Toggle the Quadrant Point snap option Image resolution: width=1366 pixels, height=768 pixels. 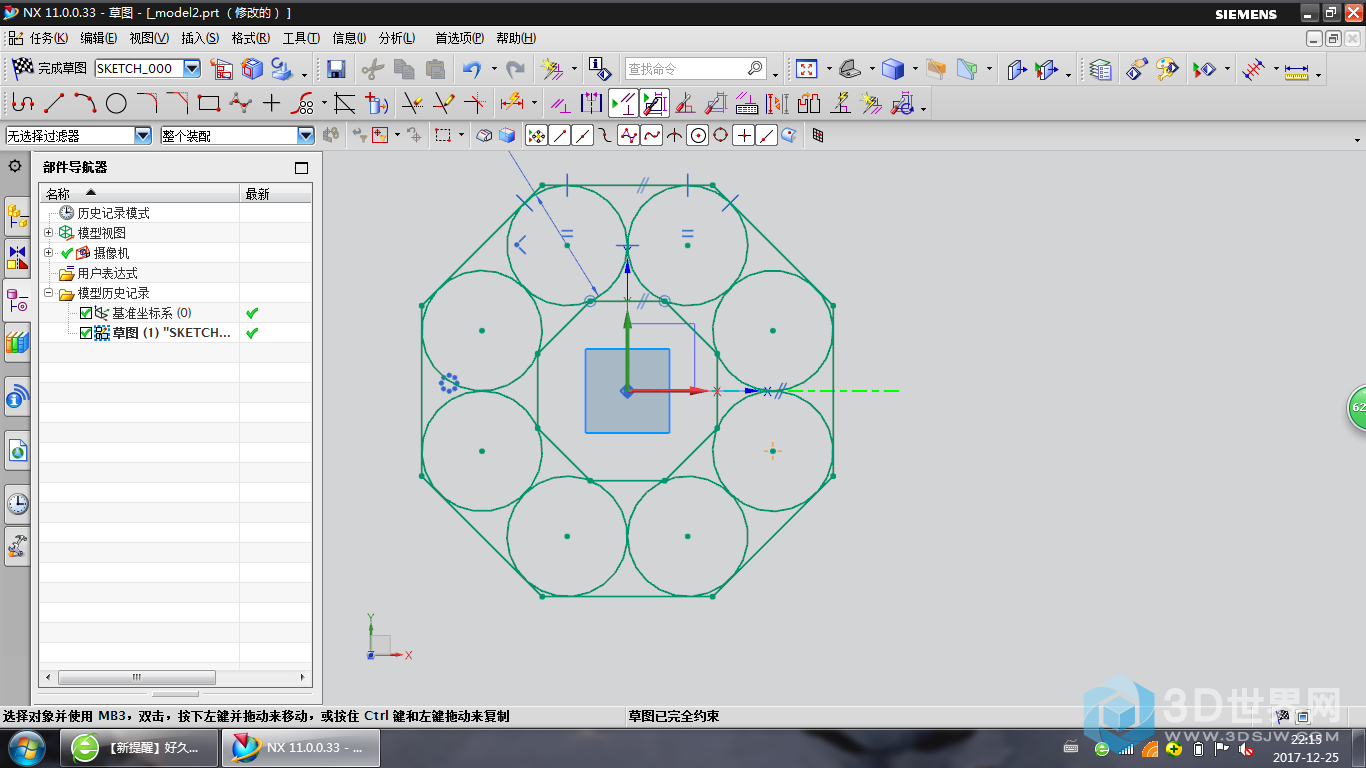tap(720, 136)
